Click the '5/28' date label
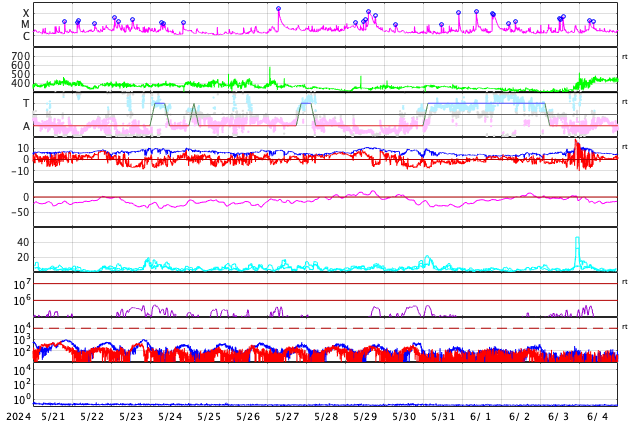This screenshot has height=424, width=634. [326, 417]
